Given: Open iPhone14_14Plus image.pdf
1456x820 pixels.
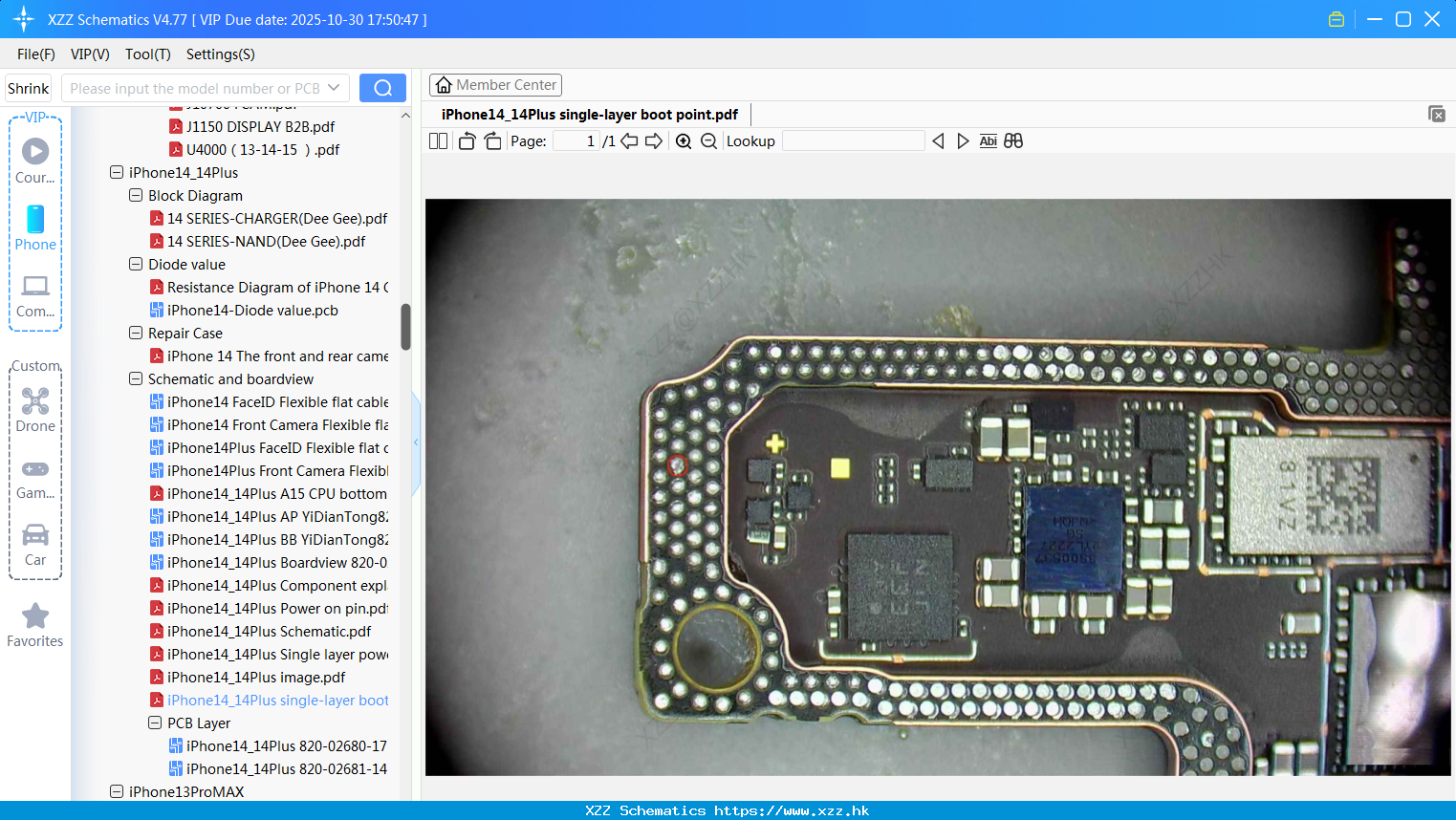Looking at the screenshot, I should pos(248,678).
